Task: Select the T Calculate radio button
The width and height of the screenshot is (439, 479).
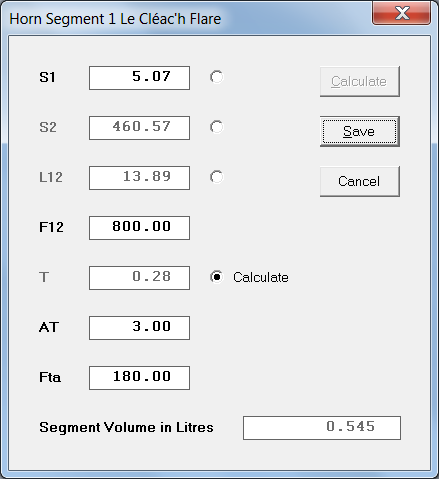Action: coord(217,277)
